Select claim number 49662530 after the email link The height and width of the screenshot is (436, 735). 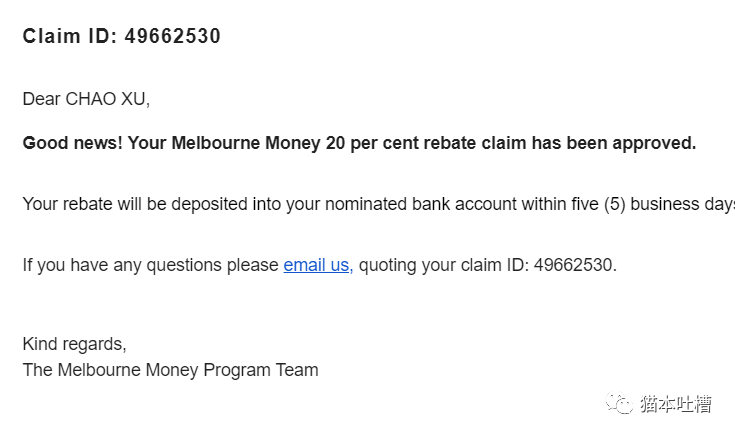(575, 265)
